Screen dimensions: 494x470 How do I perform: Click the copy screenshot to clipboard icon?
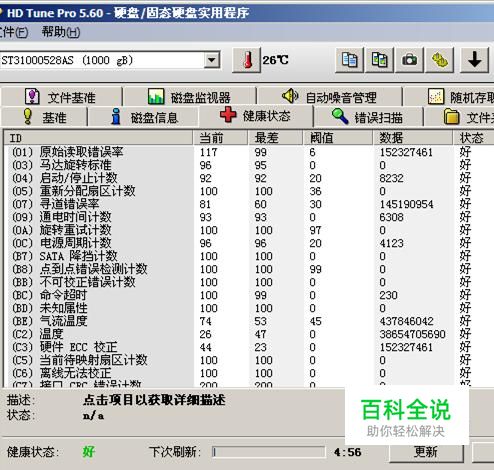(x=379, y=60)
